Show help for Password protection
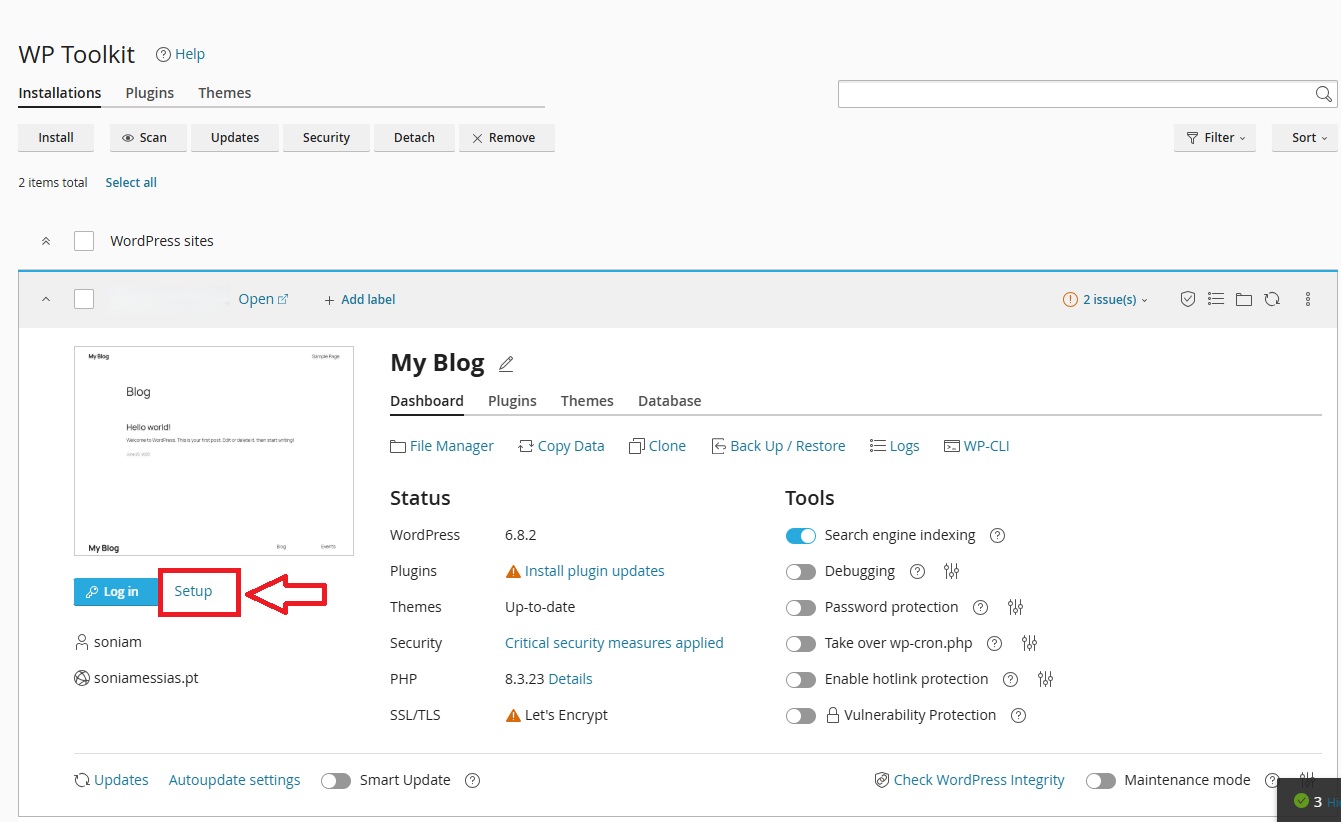The width and height of the screenshot is (1341, 822). [x=981, y=607]
